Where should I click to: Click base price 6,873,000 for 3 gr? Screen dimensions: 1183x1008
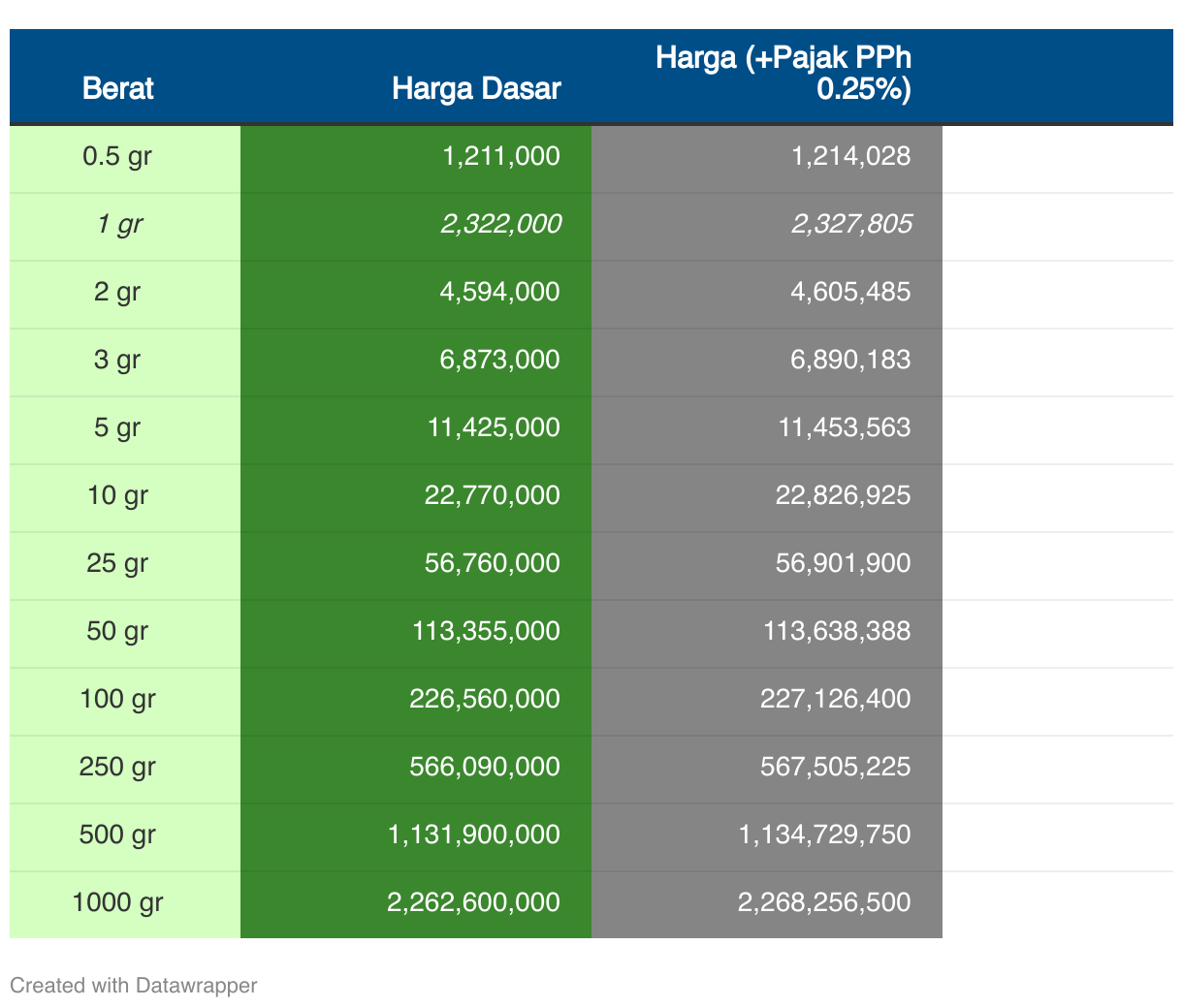point(499,360)
